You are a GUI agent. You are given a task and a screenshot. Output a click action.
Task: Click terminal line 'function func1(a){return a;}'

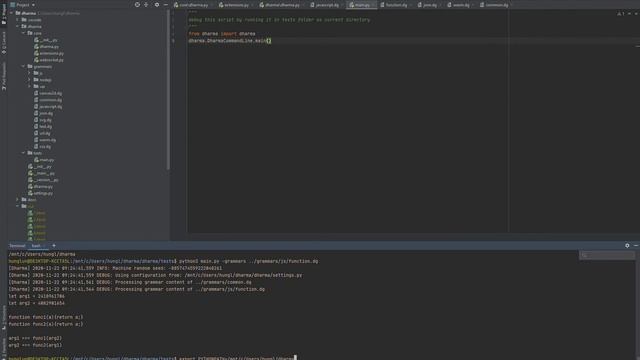point(46,317)
